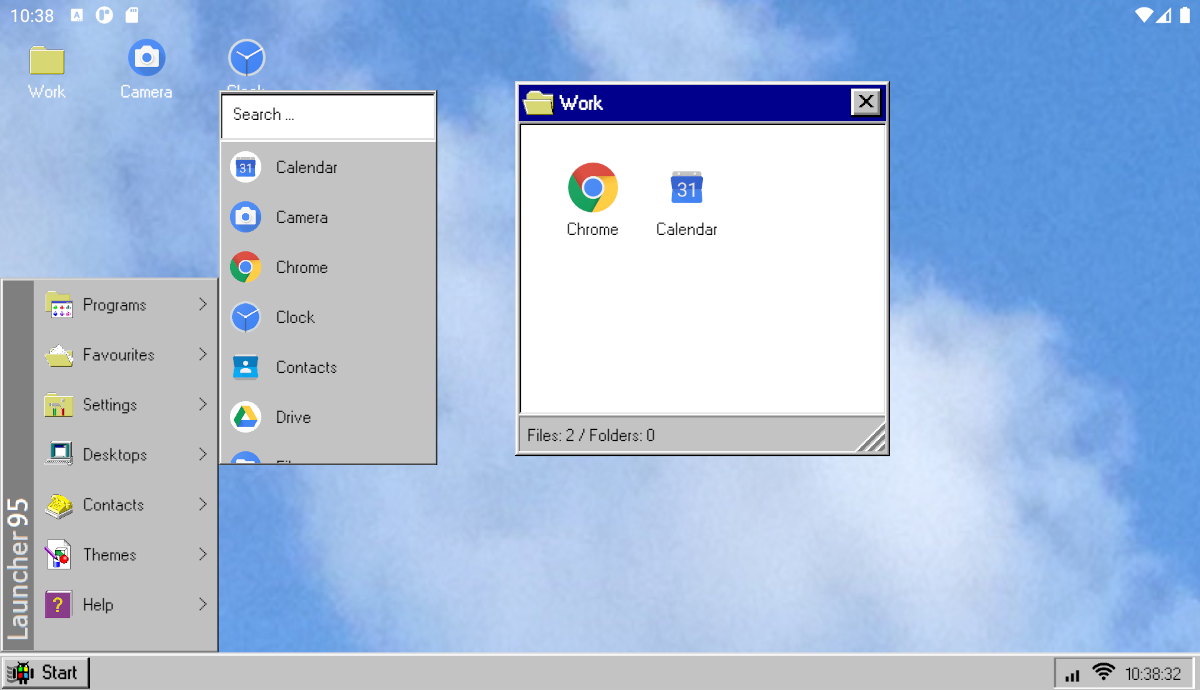The image size is (1200, 690).
Task: Expand the Programs submenu arrow
Action: point(203,305)
